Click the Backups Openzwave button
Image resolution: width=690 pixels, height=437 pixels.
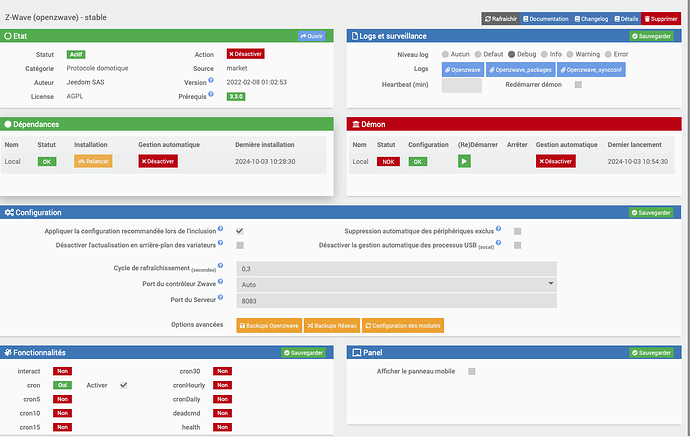[268, 325]
